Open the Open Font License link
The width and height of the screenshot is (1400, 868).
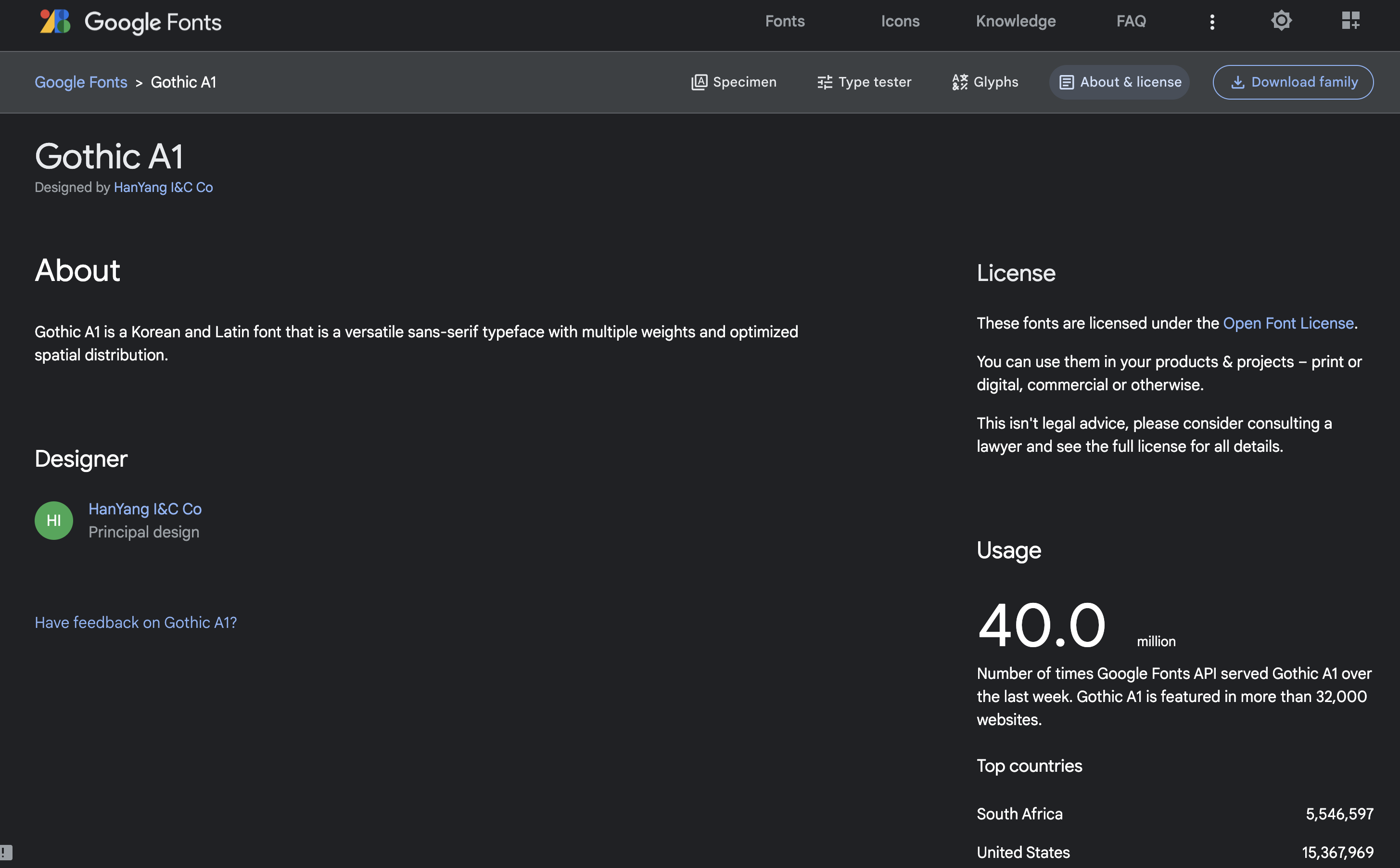coord(1287,323)
